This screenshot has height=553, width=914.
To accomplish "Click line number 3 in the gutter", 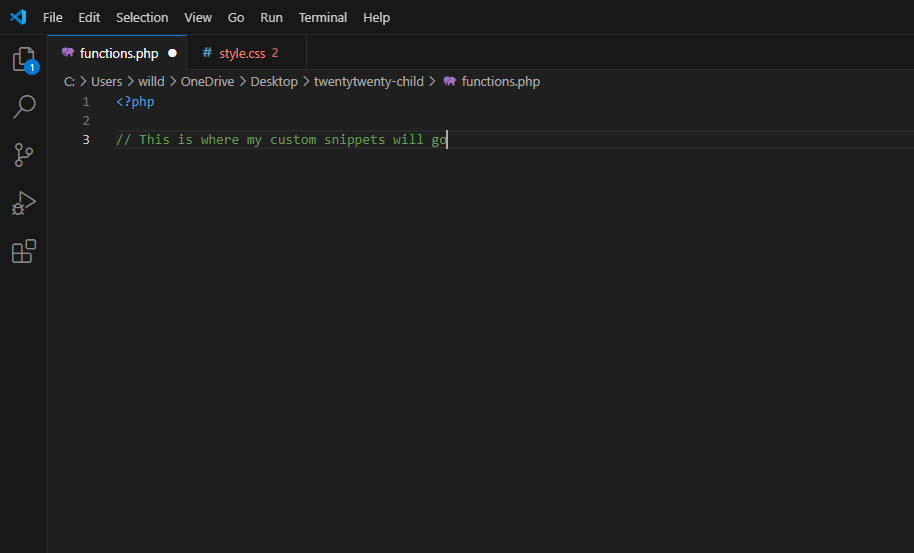I will [x=86, y=140].
